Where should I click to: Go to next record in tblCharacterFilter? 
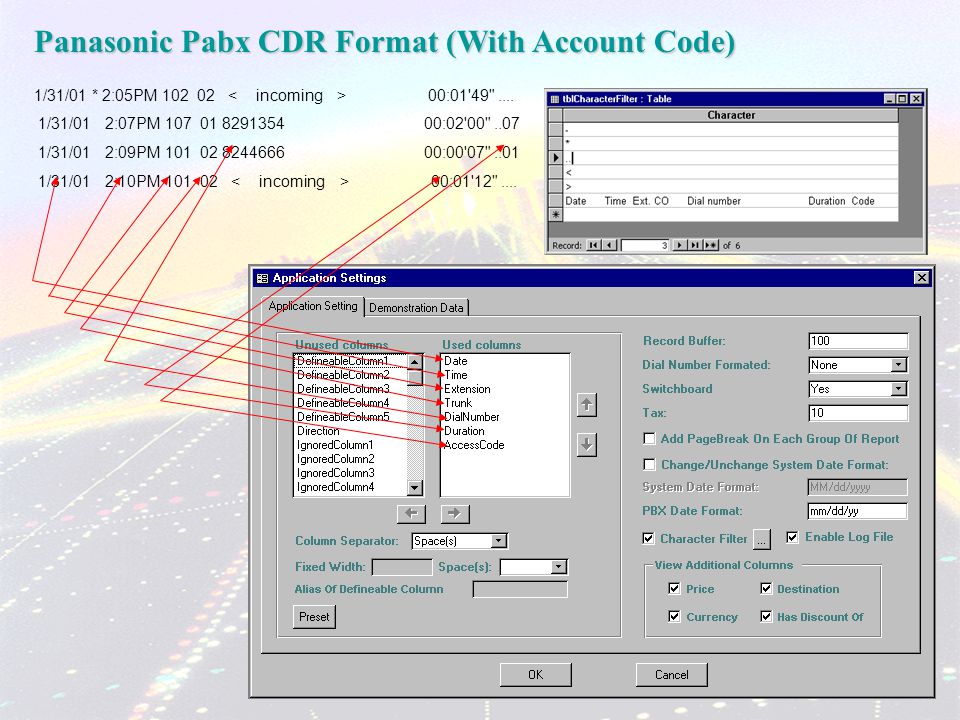click(x=680, y=245)
